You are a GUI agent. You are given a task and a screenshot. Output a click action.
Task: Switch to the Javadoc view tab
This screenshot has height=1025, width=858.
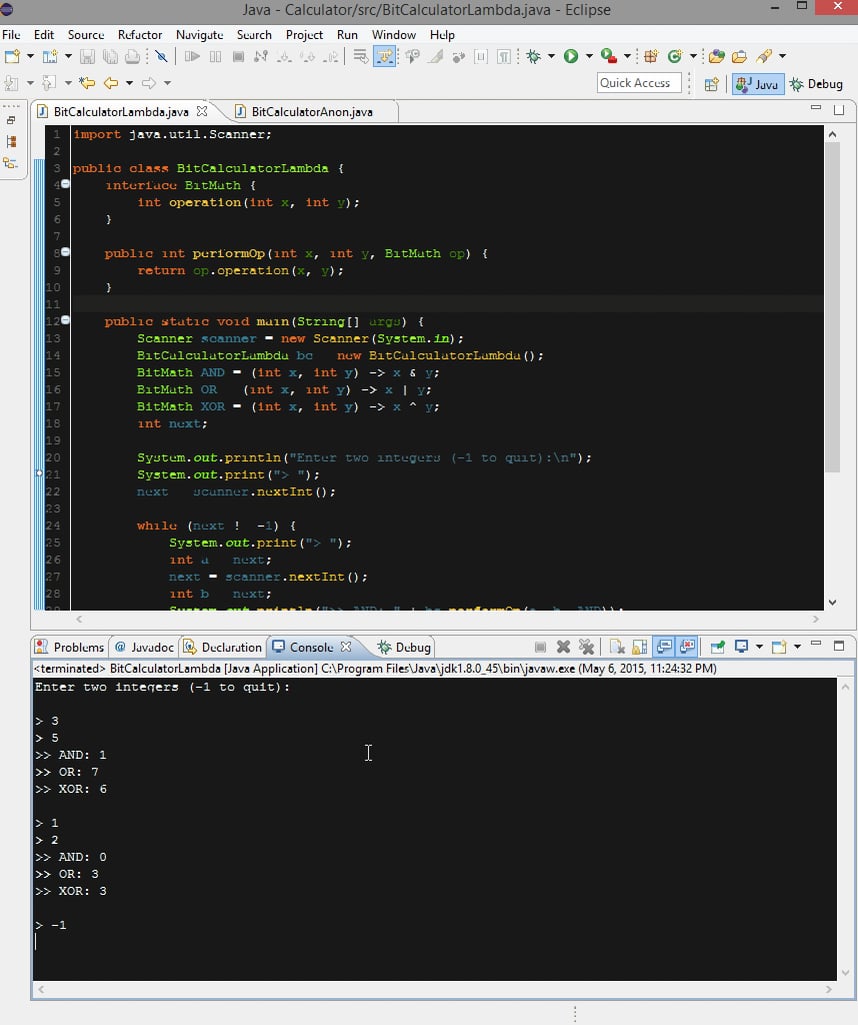(x=144, y=647)
